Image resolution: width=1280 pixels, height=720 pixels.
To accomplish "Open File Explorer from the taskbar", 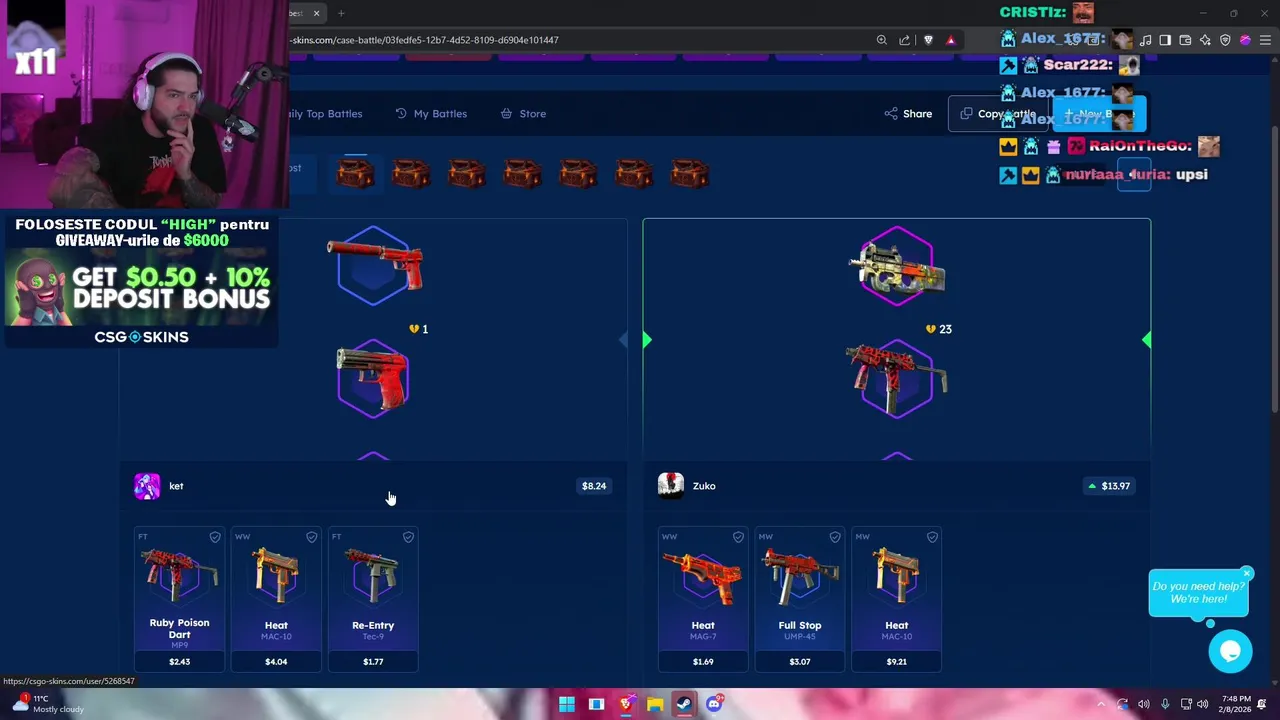I will coord(655,704).
